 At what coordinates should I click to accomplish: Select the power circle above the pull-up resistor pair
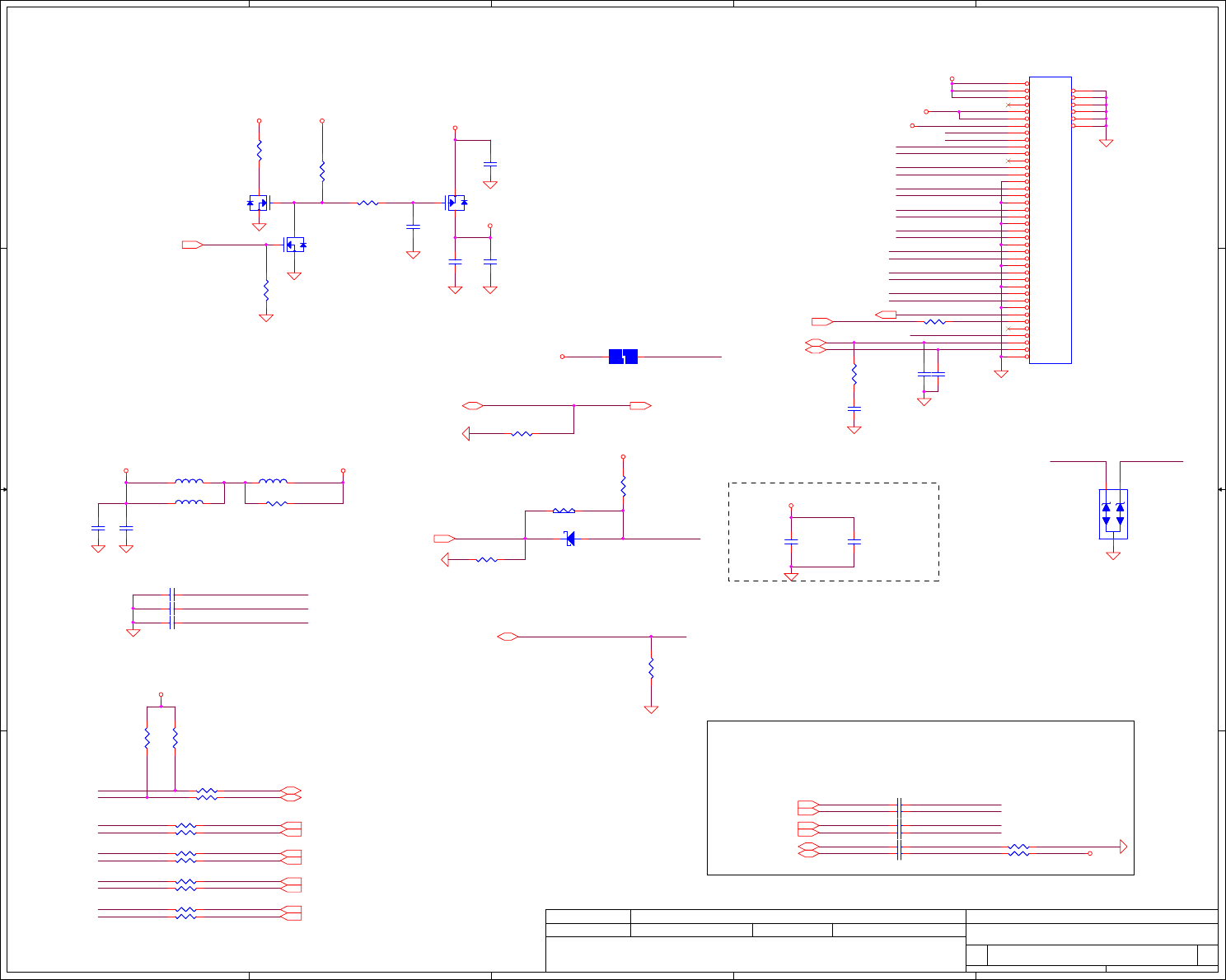click(x=161, y=695)
